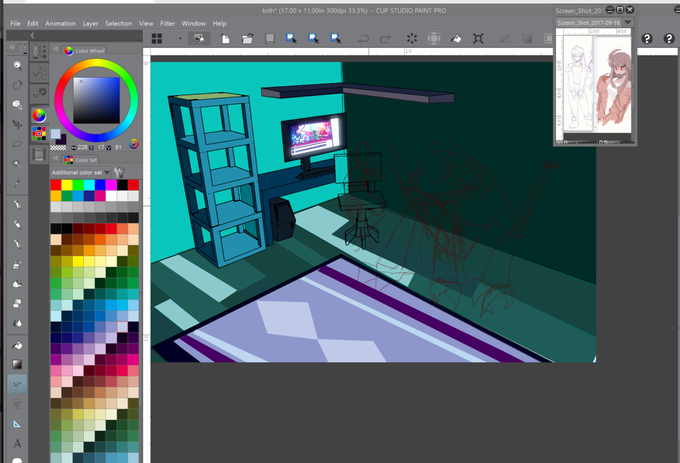
Task: Click inside the saturation-value color square
Action: pos(96,101)
